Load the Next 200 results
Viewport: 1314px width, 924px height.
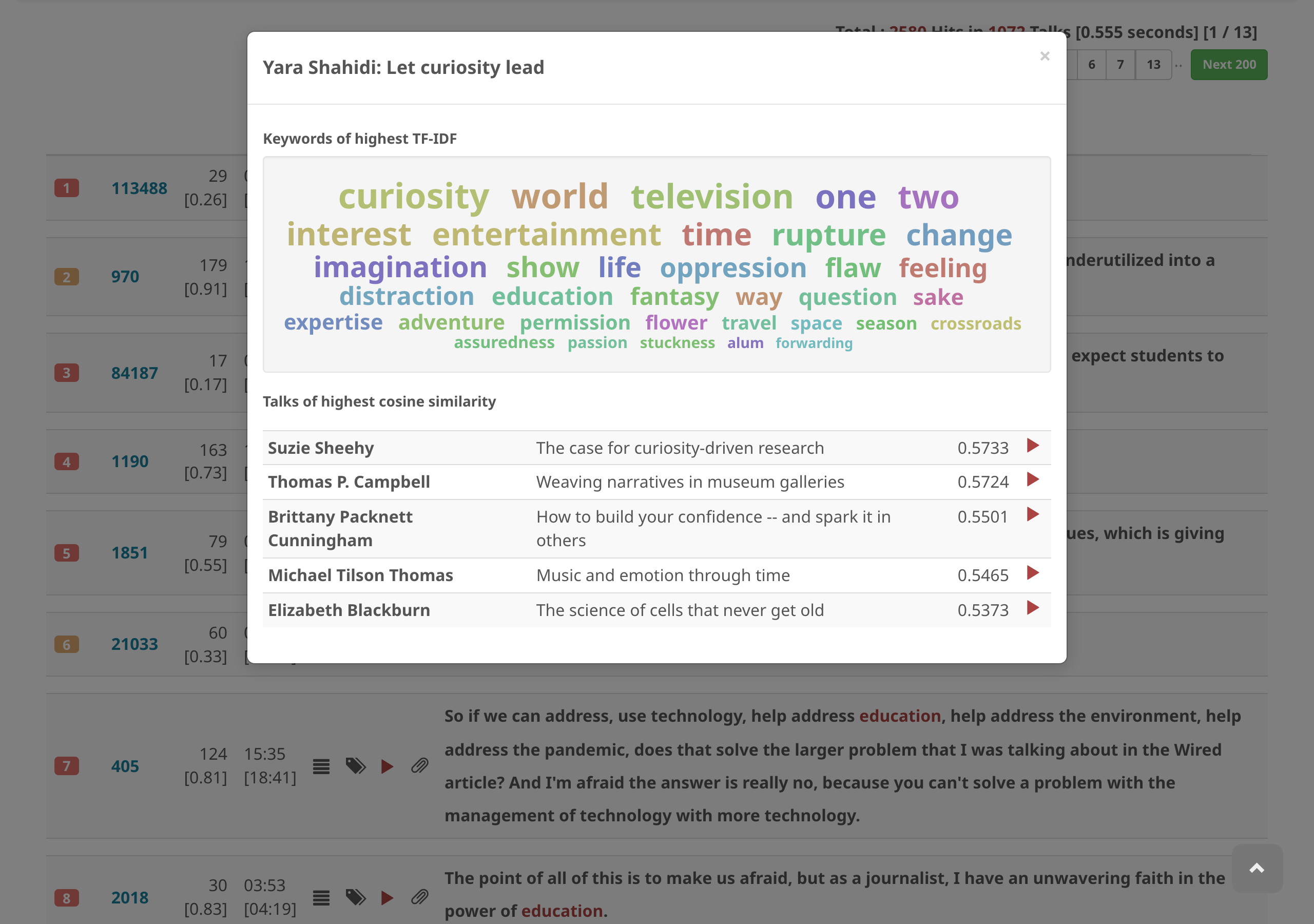click(1229, 64)
